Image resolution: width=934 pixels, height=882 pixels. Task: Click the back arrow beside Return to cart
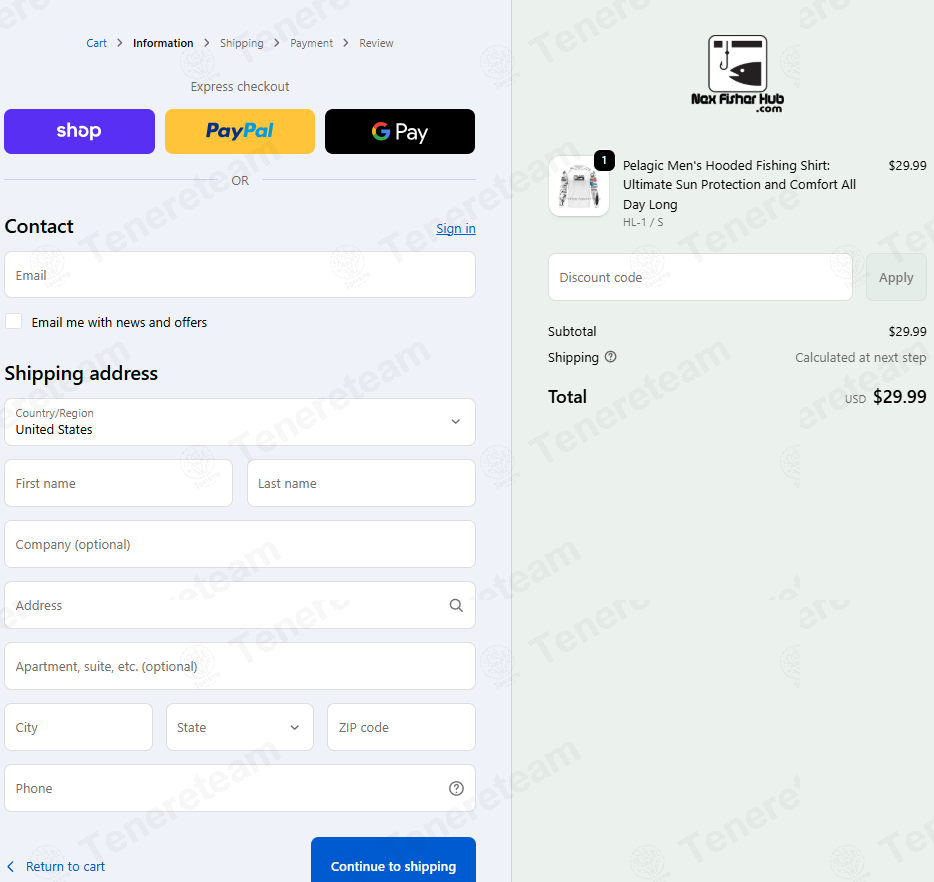point(10,867)
